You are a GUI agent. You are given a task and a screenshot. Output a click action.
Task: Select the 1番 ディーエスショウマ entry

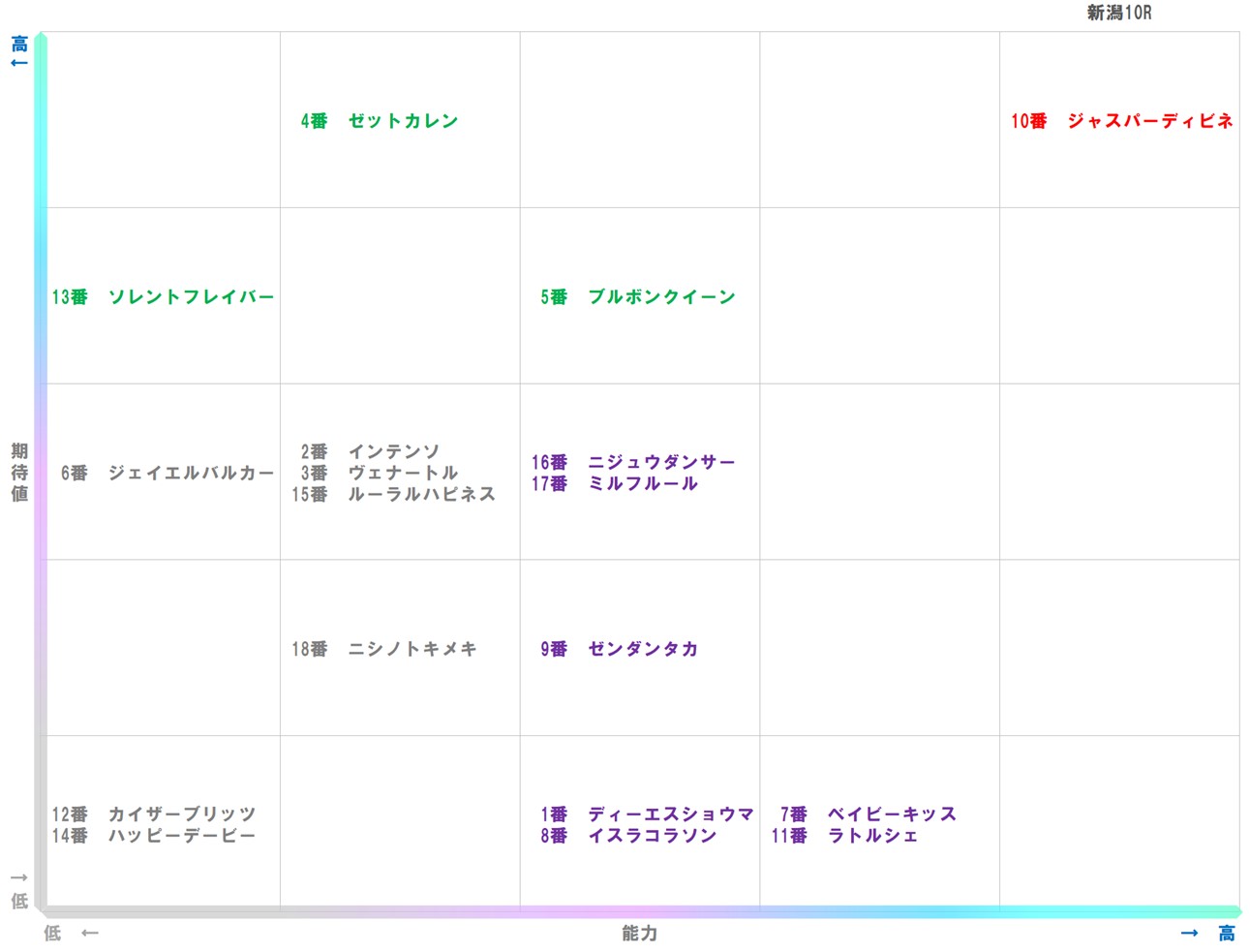[647, 814]
